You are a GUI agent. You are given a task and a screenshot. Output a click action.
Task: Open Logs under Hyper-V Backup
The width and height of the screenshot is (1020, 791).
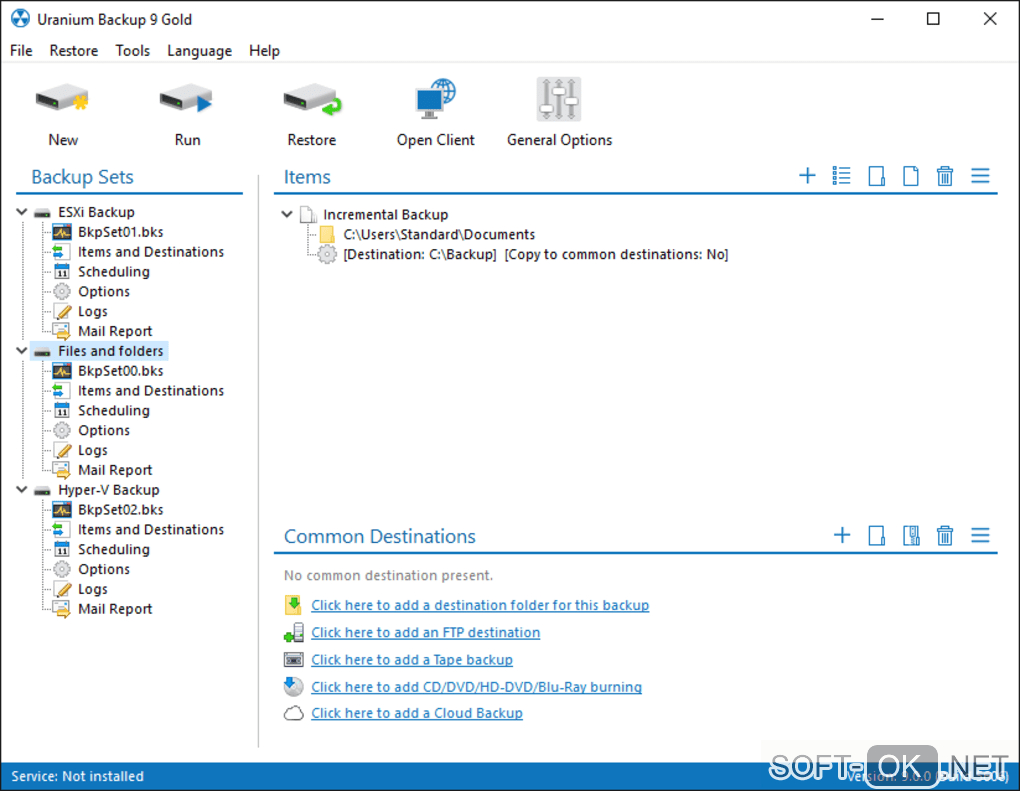[92, 589]
